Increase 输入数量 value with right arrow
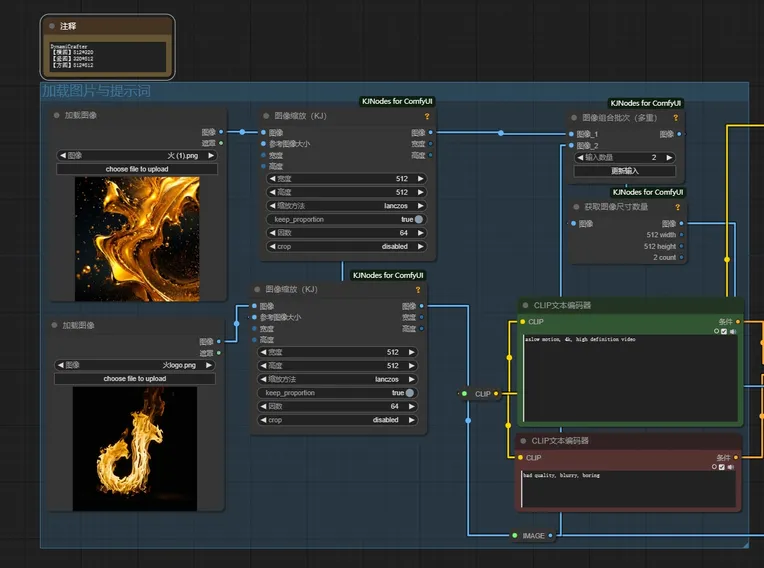This screenshot has width=764, height=568. coord(668,157)
